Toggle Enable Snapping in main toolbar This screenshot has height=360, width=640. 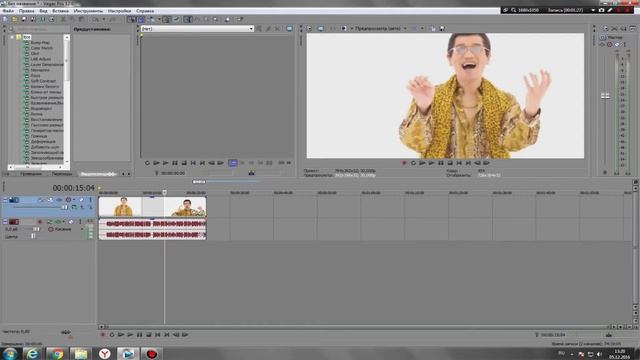[x=131, y=19]
